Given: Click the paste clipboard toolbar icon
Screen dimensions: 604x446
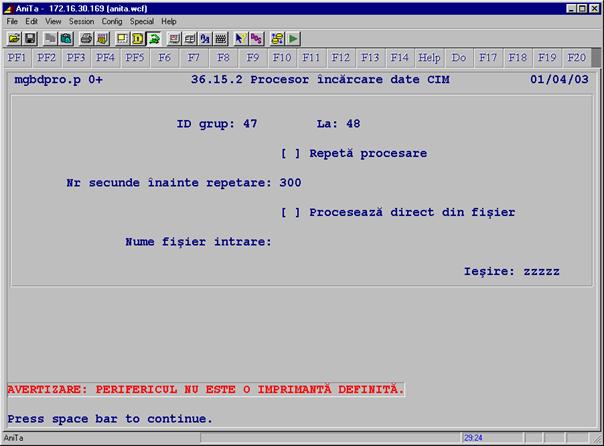Looking at the screenshot, I should tap(66, 38).
